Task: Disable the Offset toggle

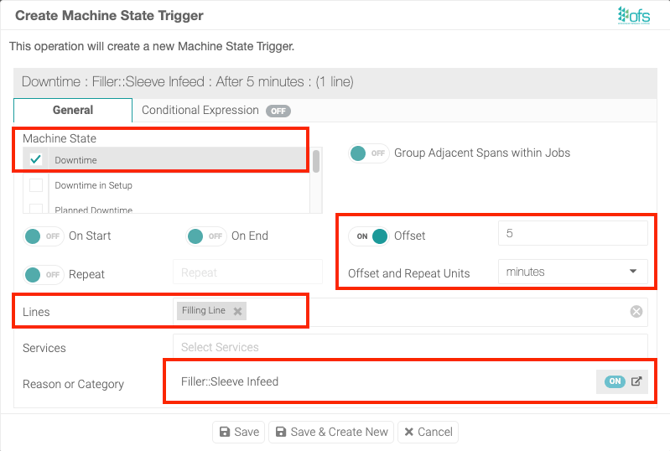Action: tap(368, 237)
